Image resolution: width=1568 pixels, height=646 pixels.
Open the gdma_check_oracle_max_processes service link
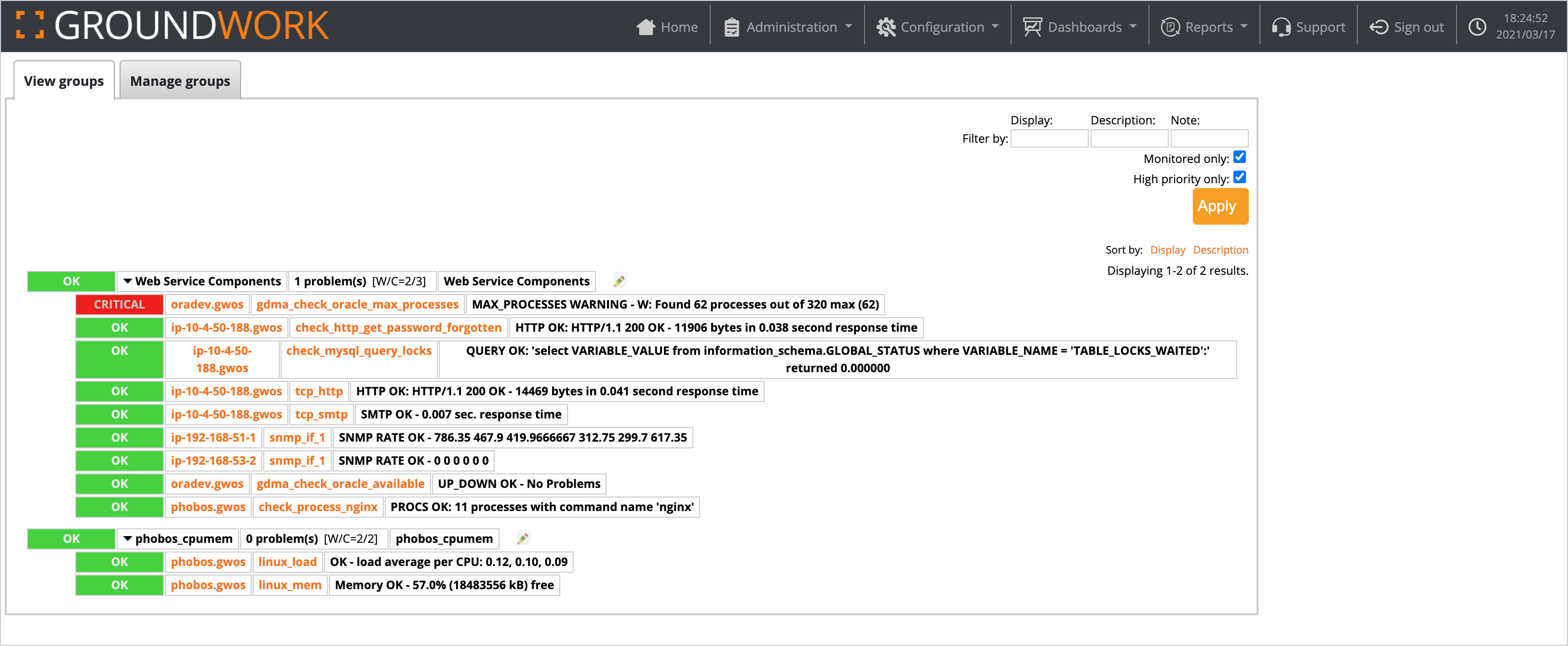pos(357,304)
